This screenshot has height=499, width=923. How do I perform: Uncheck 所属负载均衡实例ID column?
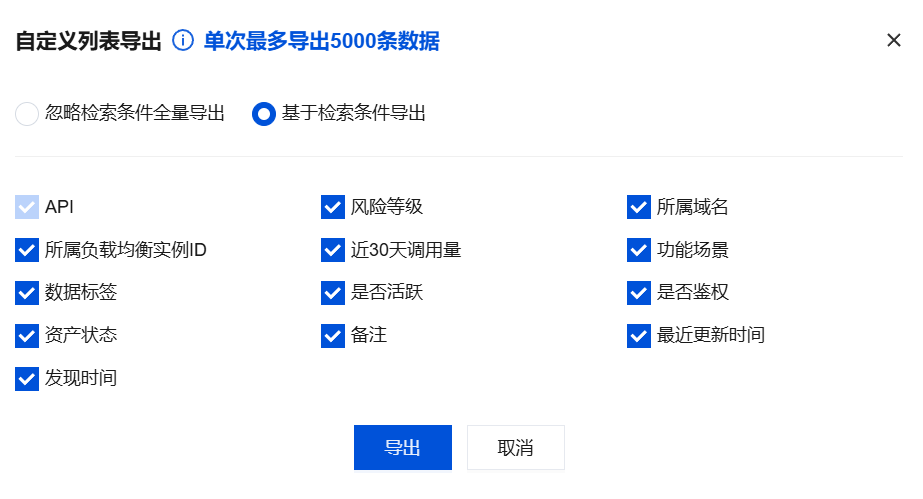point(27,250)
